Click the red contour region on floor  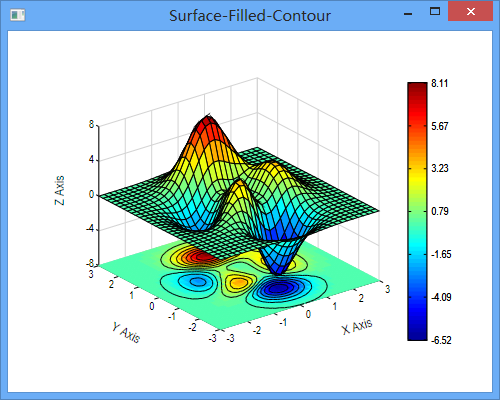coord(197,256)
